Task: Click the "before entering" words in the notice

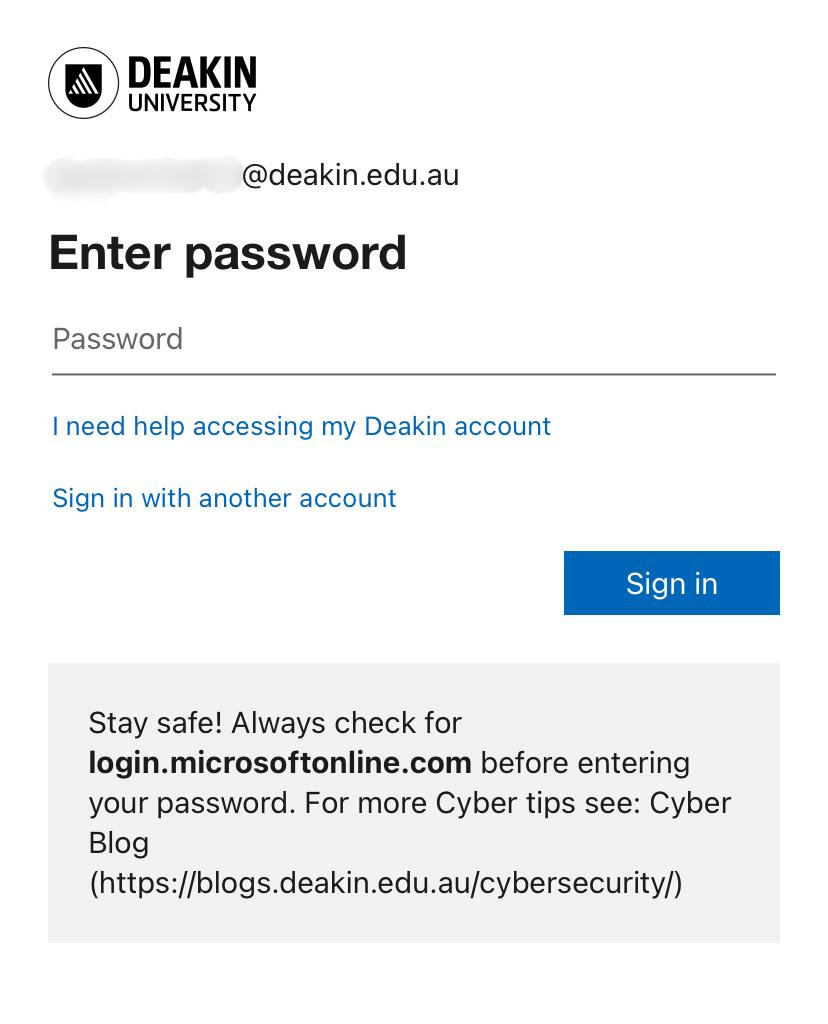Action: tap(585, 763)
